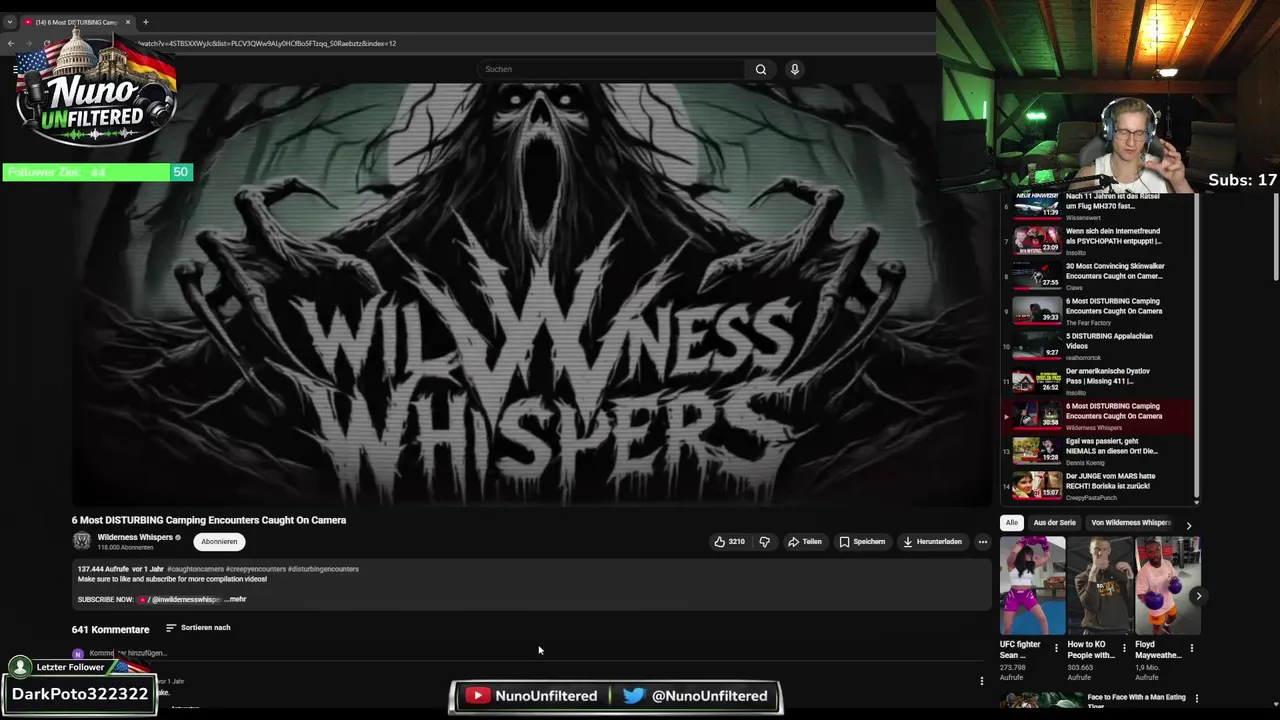Click the 641 Kommentare heading
Screen dimensions: 1280x720
[x=110, y=629]
